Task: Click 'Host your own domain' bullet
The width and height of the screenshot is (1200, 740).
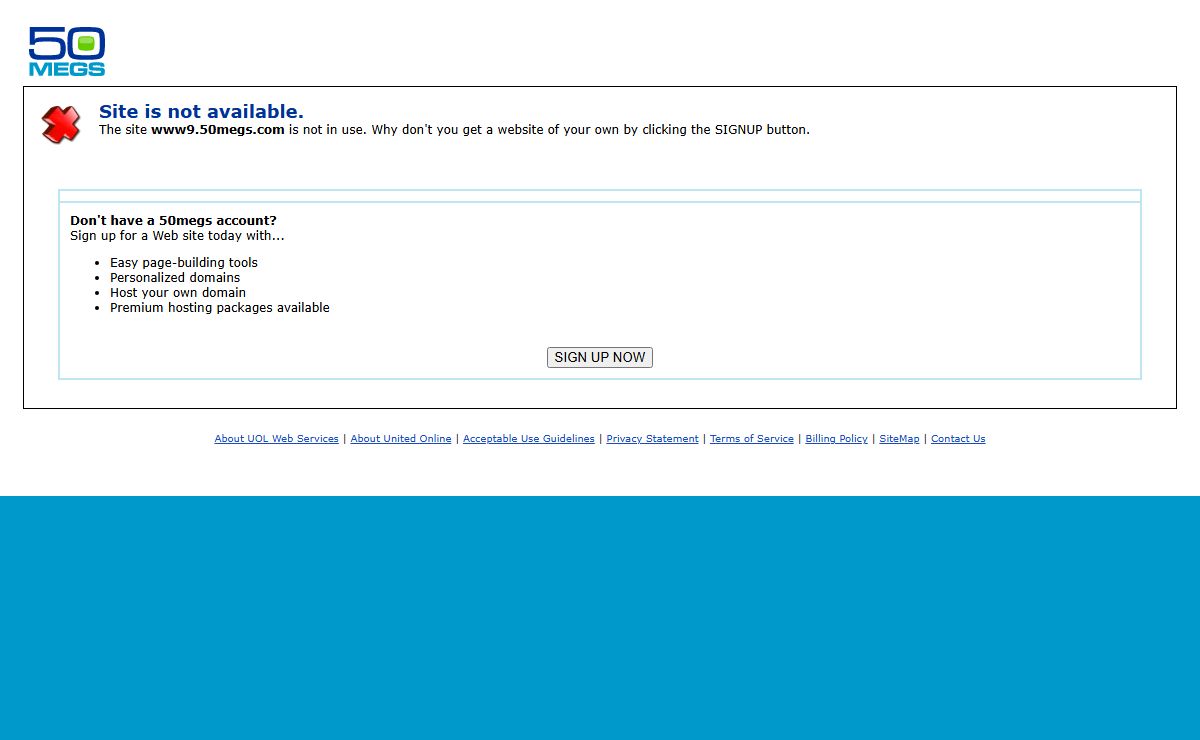Action: click(178, 293)
